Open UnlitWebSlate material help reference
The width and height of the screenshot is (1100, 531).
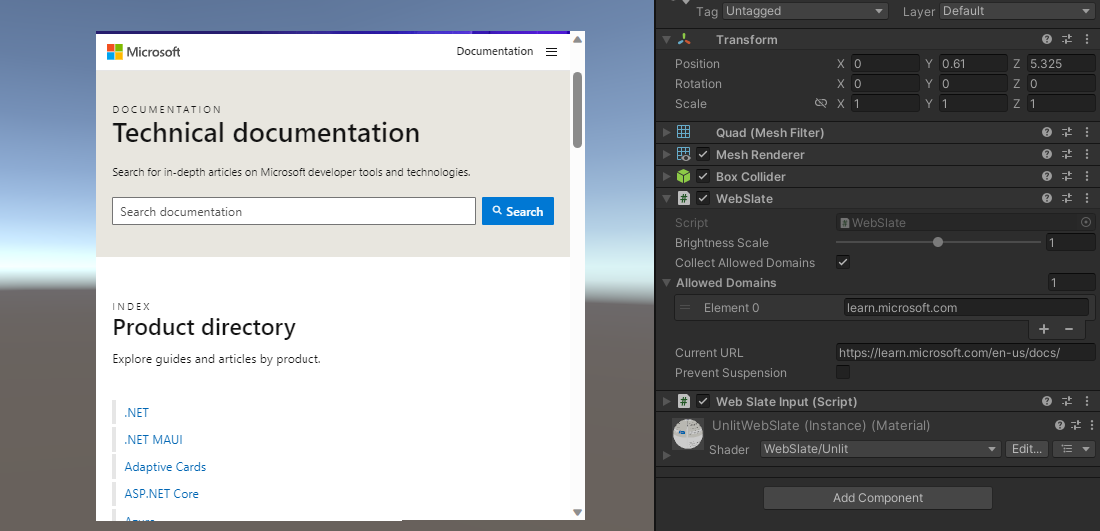1060,426
